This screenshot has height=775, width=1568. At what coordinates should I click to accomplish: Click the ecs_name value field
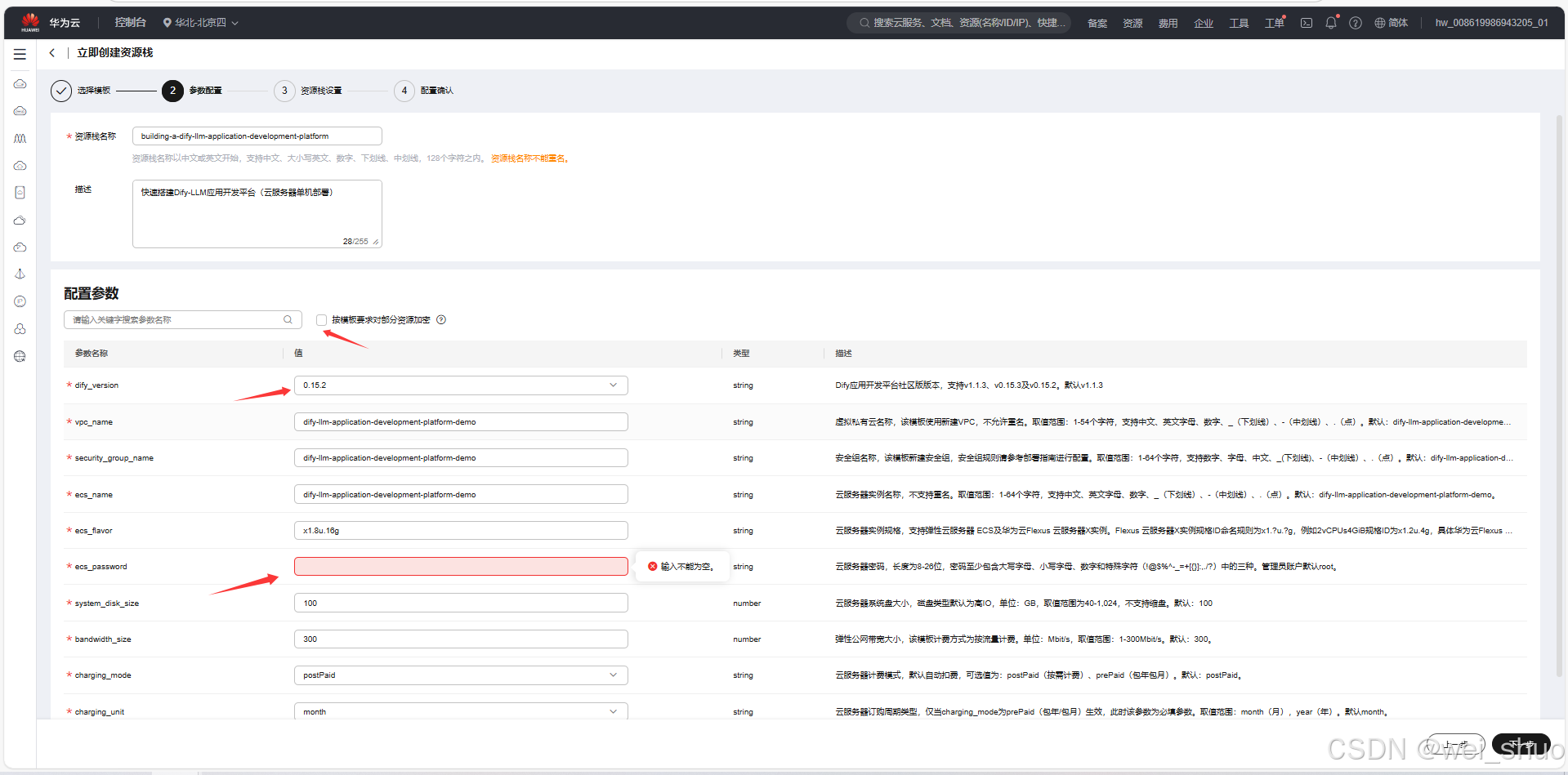(461, 494)
